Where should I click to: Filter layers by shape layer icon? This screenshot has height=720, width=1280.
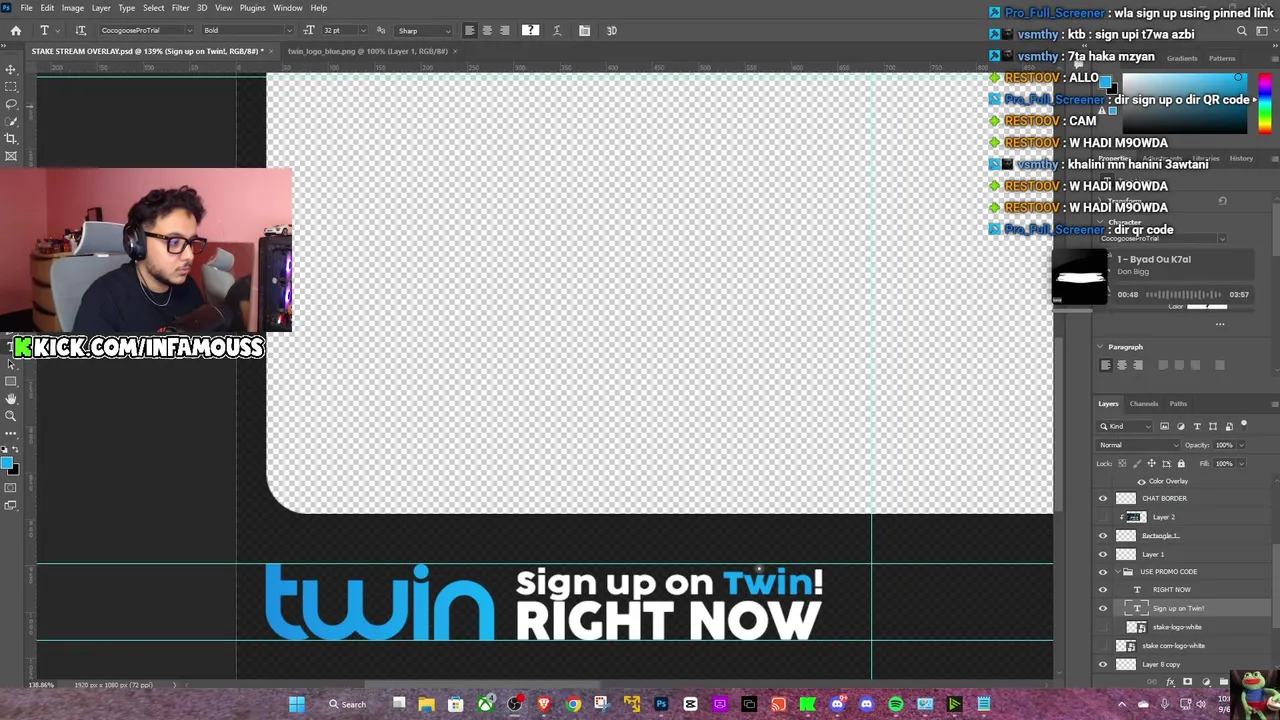coord(1213,426)
